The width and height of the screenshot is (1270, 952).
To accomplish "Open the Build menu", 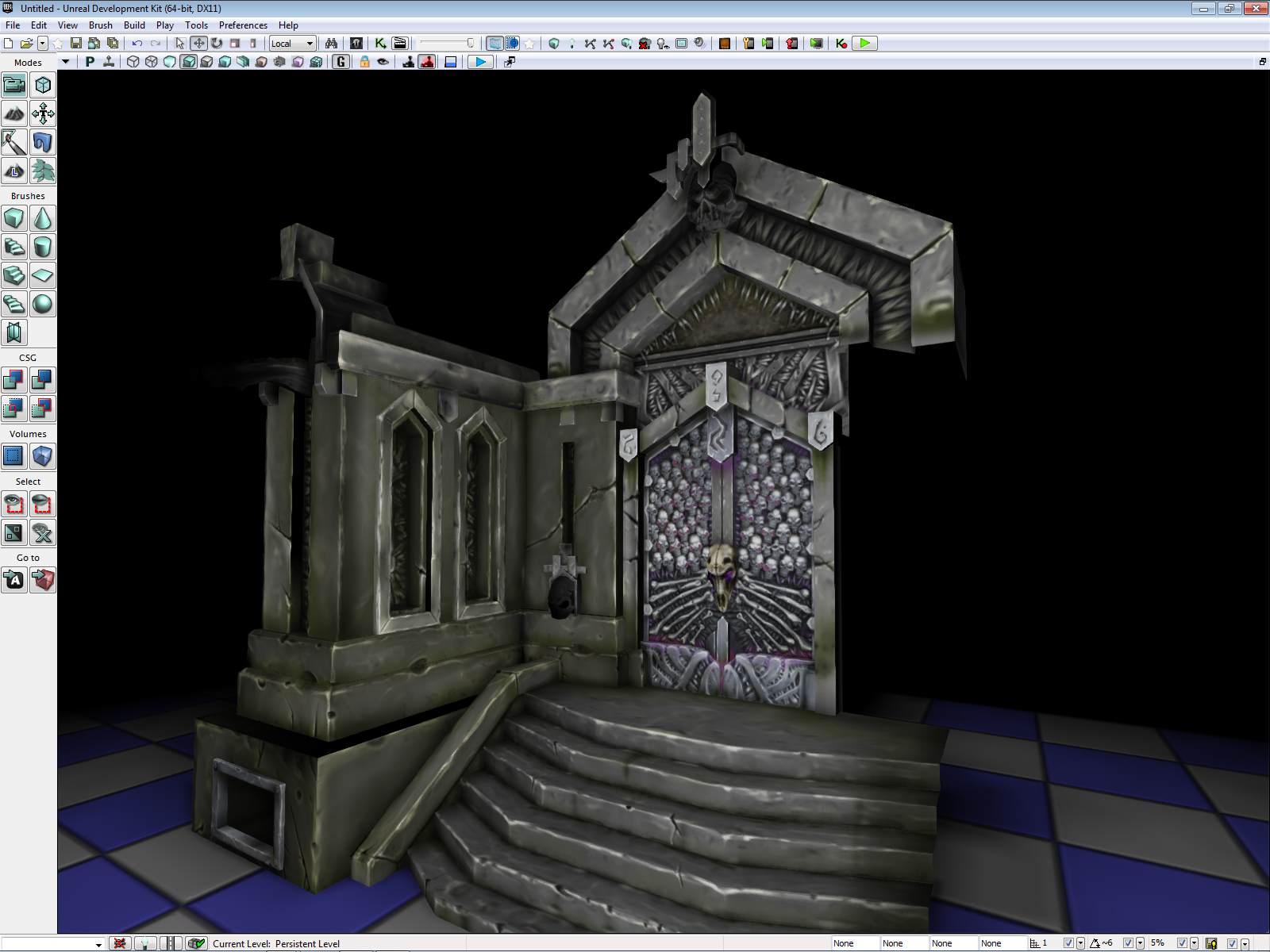I will coord(134,25).
